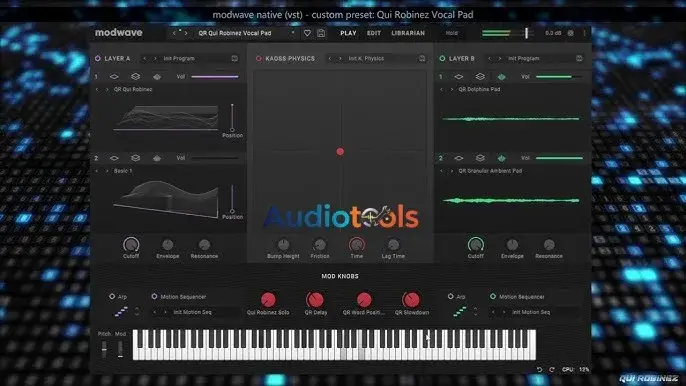The image size is (686, 386).
Task: Select stacked wavetable mode for Layer B oscillator 2
Action: click(480, 158)
